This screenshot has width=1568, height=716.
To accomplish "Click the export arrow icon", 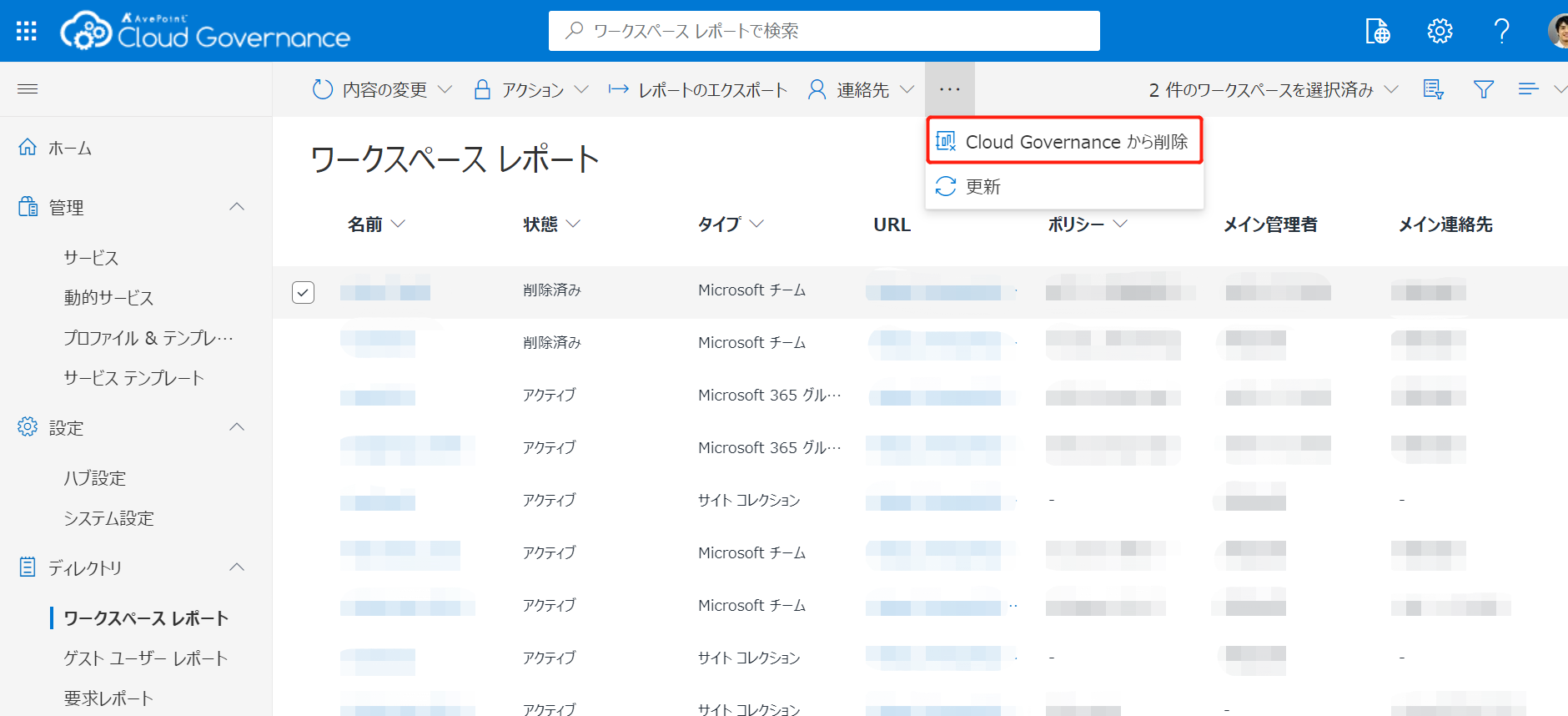I will tap(618, 89).
